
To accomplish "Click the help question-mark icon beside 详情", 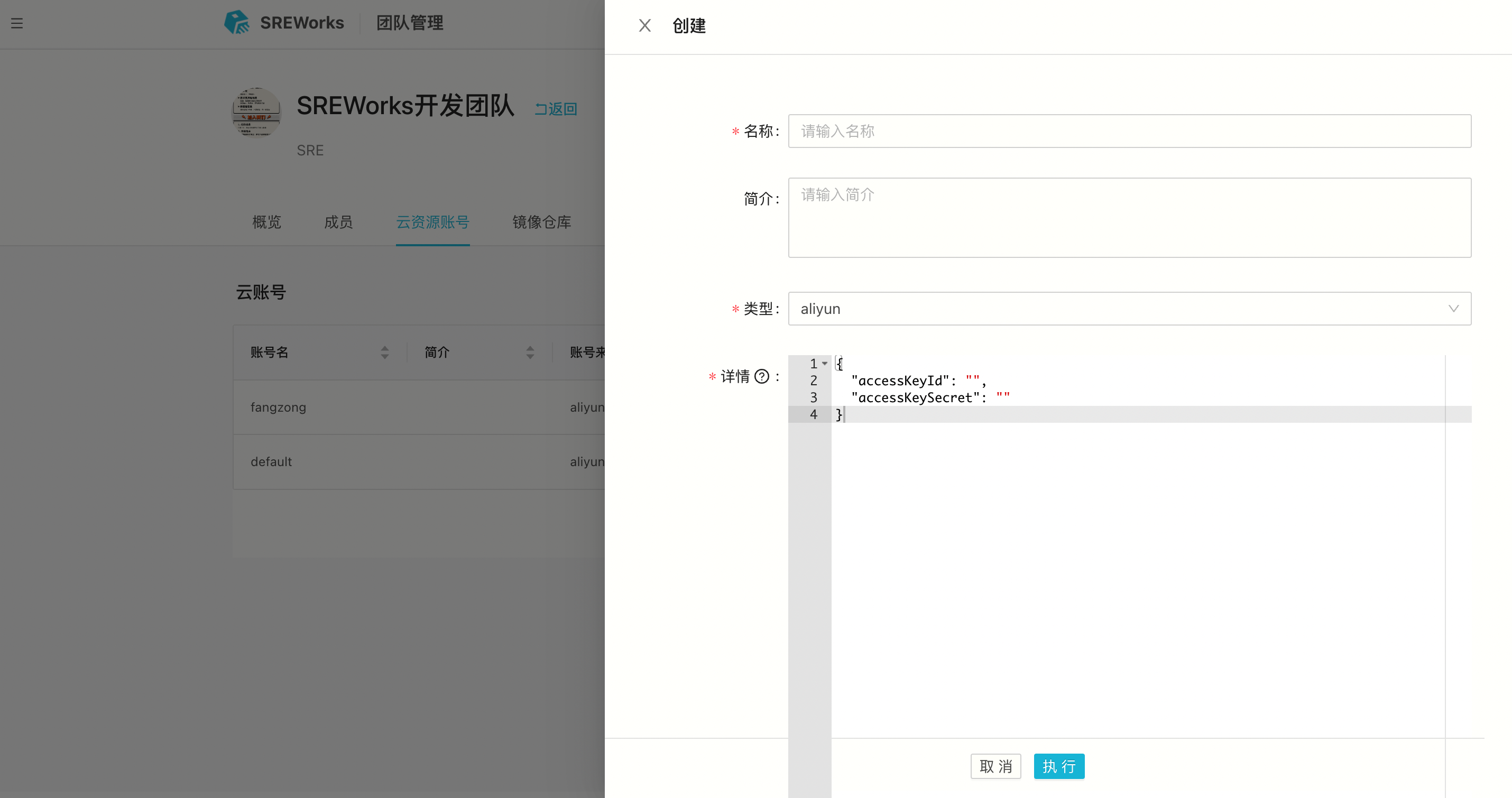I will coord(761,376).
